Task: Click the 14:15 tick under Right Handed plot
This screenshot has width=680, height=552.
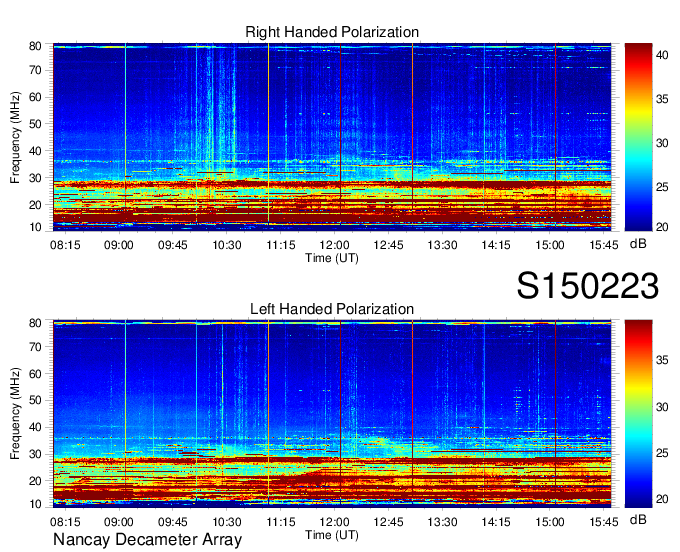Action: coord(496,245)
